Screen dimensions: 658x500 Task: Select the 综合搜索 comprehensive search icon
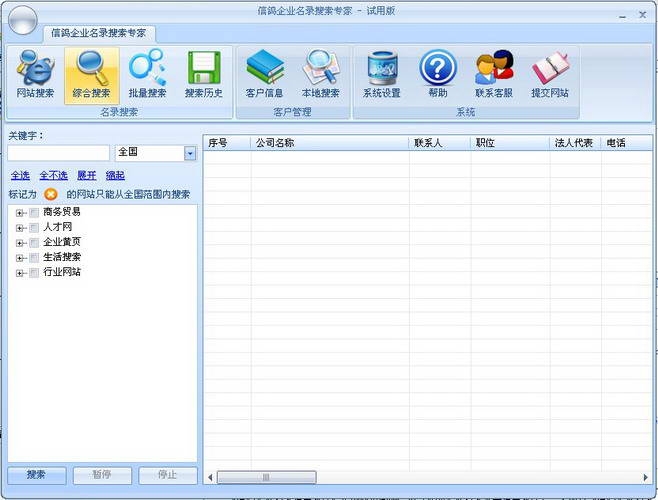(91, 75)
